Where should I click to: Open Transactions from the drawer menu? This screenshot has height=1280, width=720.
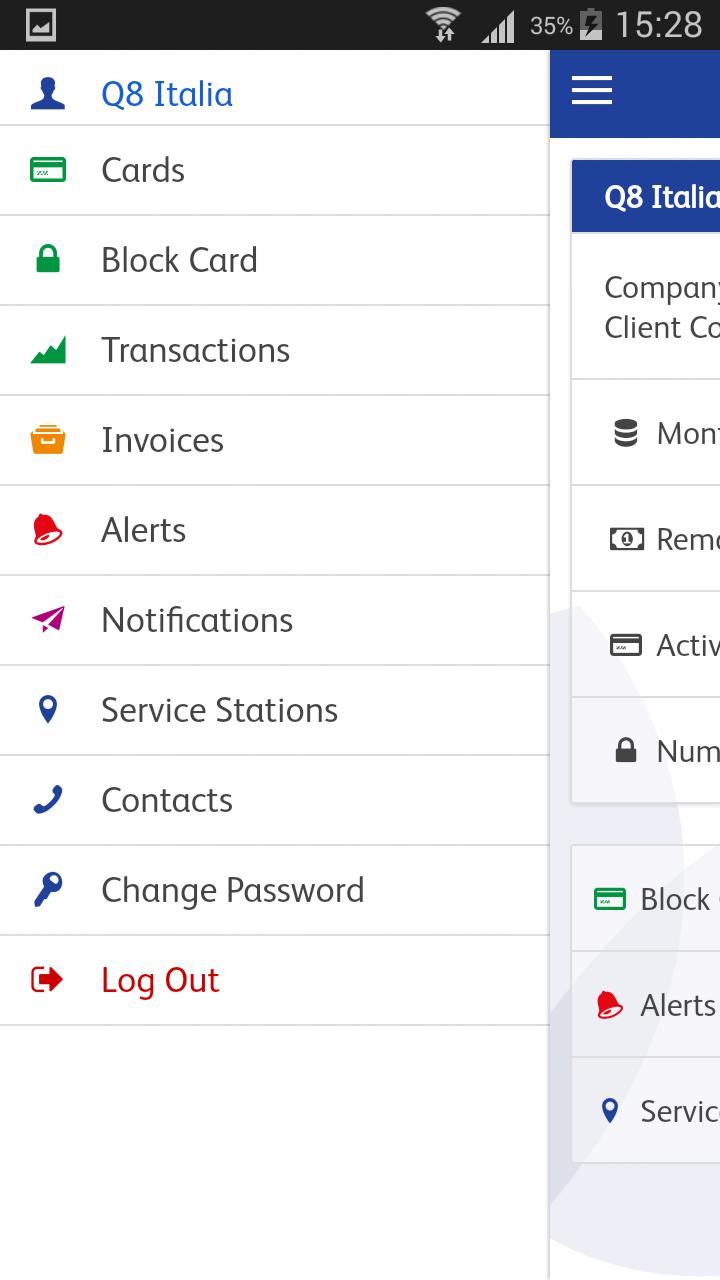196,350
